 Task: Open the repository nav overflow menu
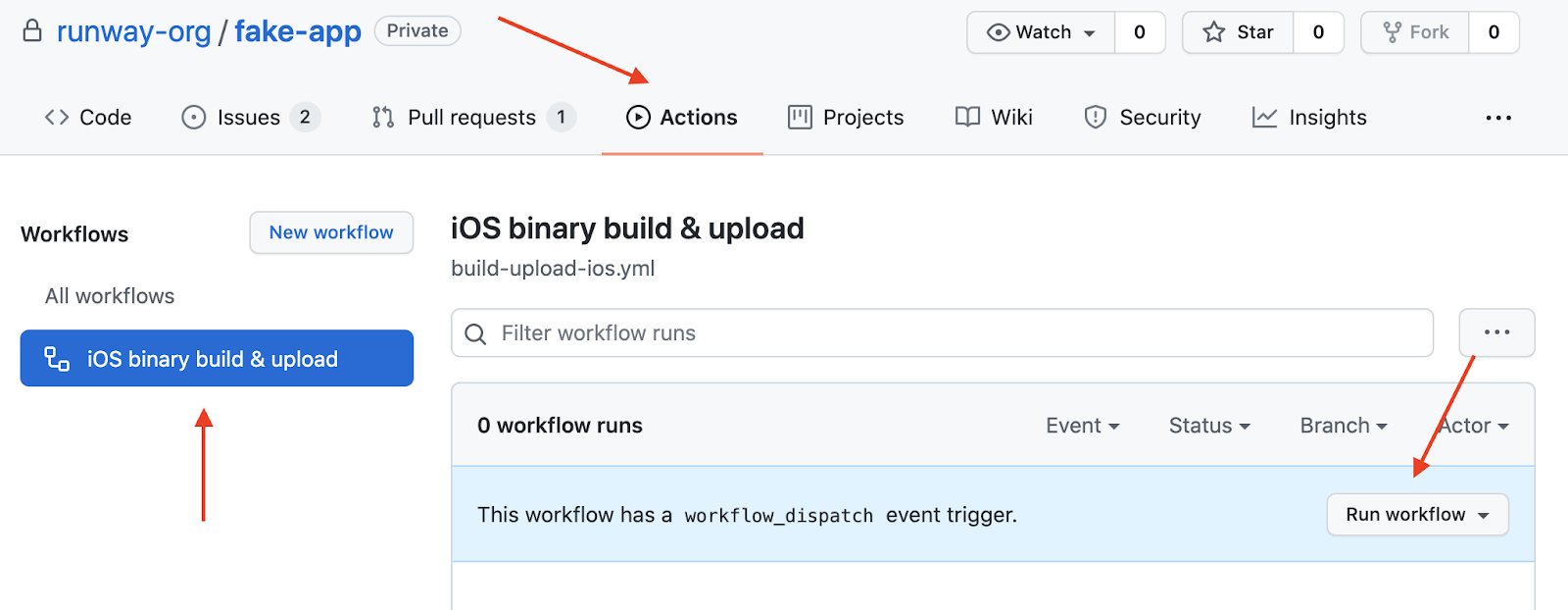[x=1498, y=118]
